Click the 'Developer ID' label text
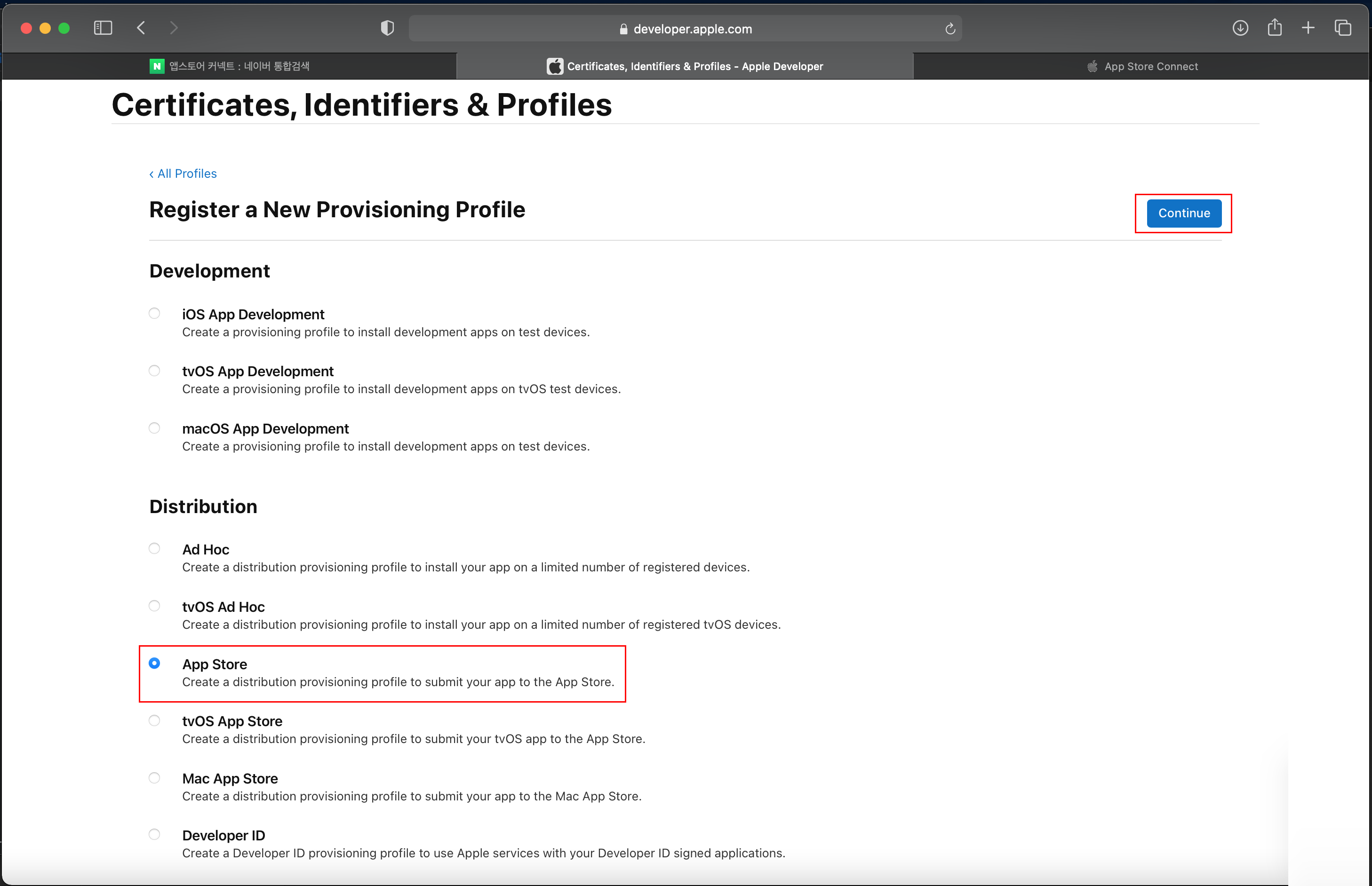Screen dimensions: 1372x886 (x=224, y=836)
